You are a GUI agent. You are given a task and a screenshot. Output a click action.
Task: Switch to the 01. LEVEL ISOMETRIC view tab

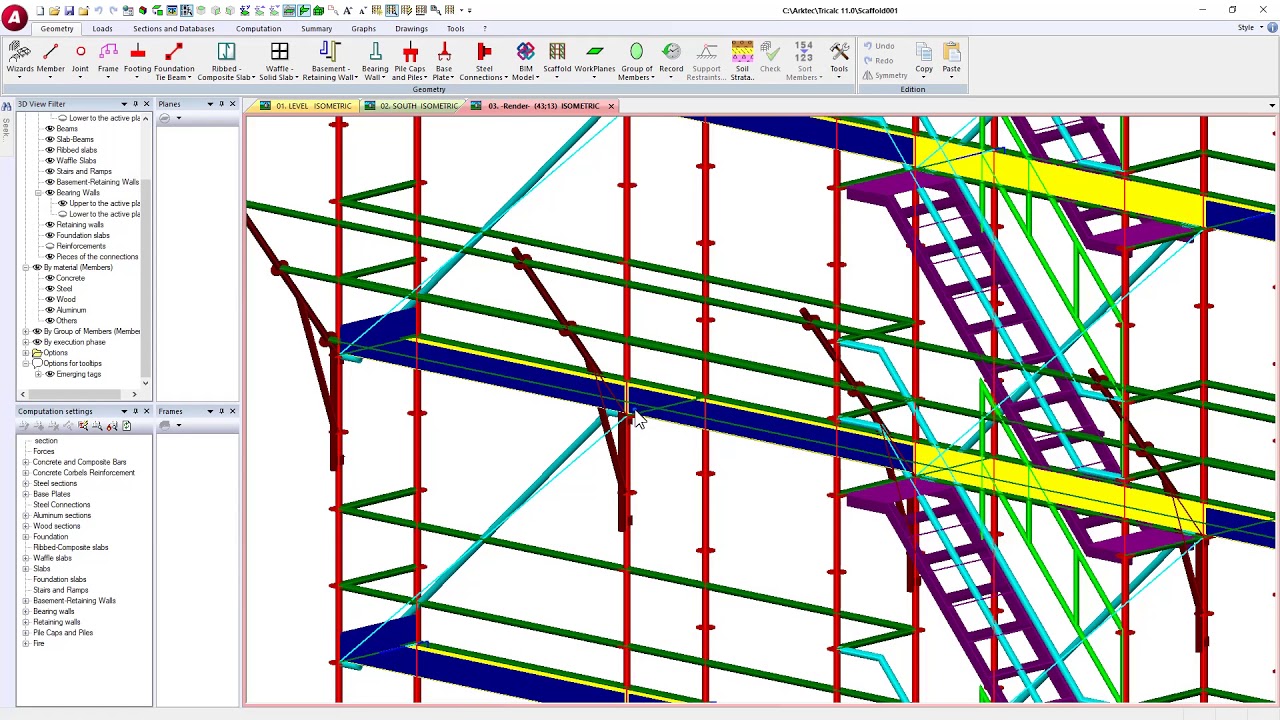pyautogui.click(x=306, y=106)
